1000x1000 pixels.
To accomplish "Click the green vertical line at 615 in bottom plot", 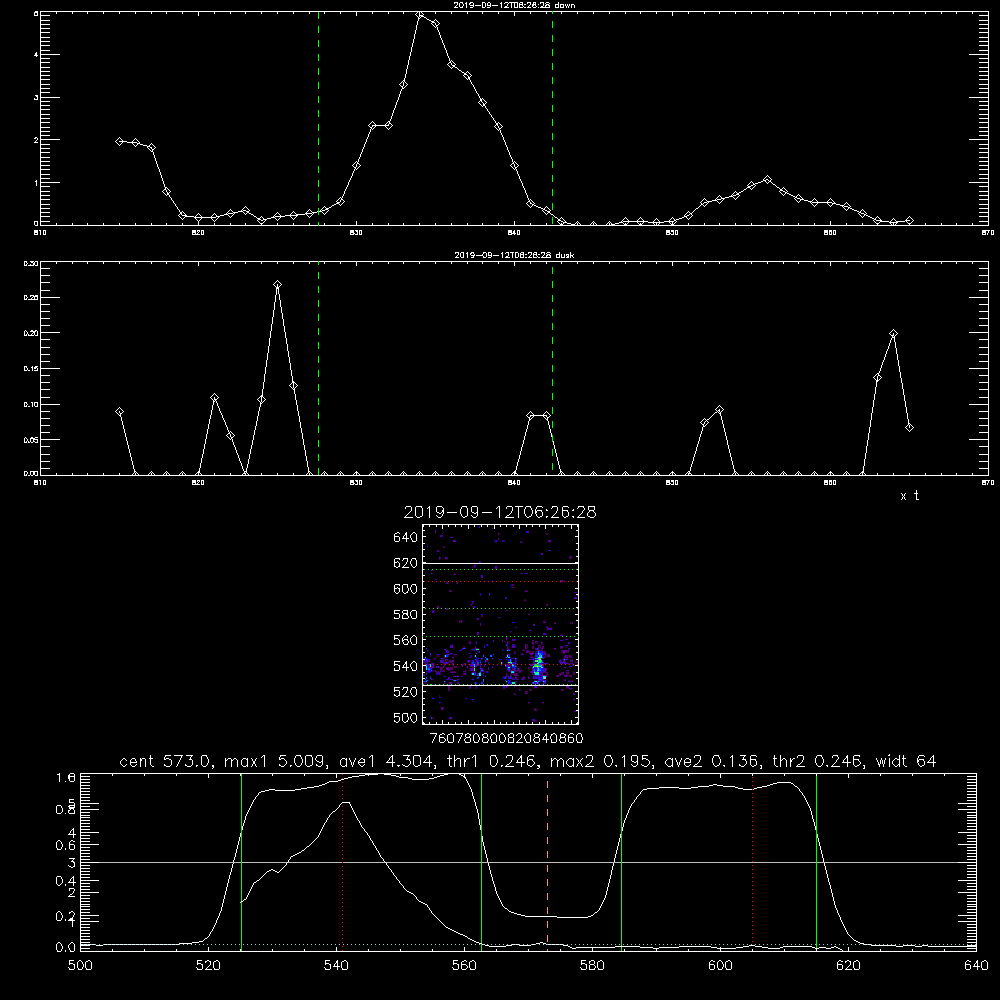I will click(x=816, y=862).
